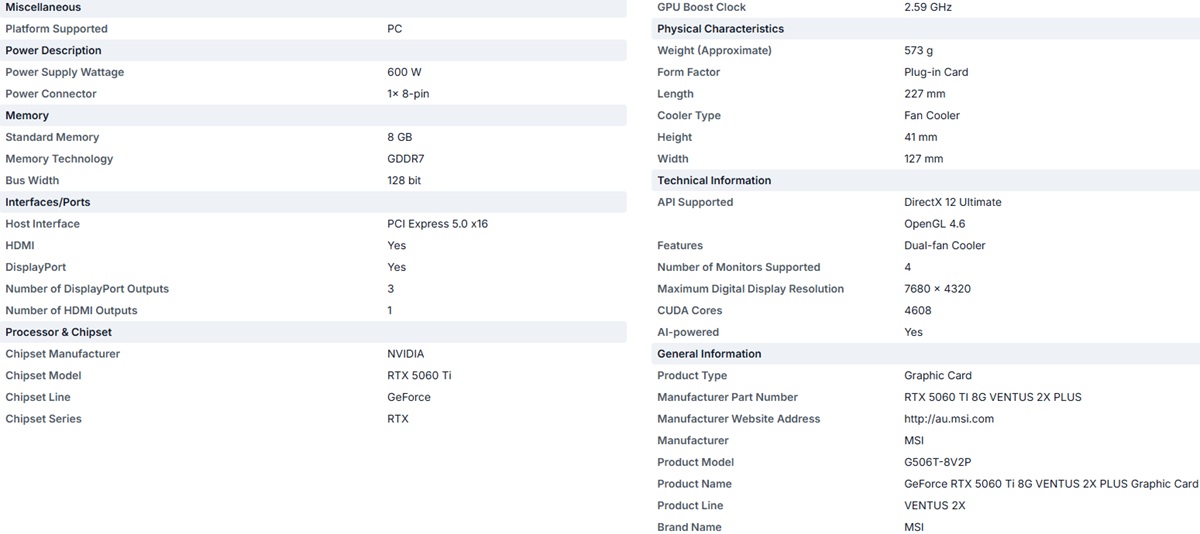This screenshot has width=1200, height=534.
Task: Select the 7680 × 4320 resolution value
Action: point(937,289)
